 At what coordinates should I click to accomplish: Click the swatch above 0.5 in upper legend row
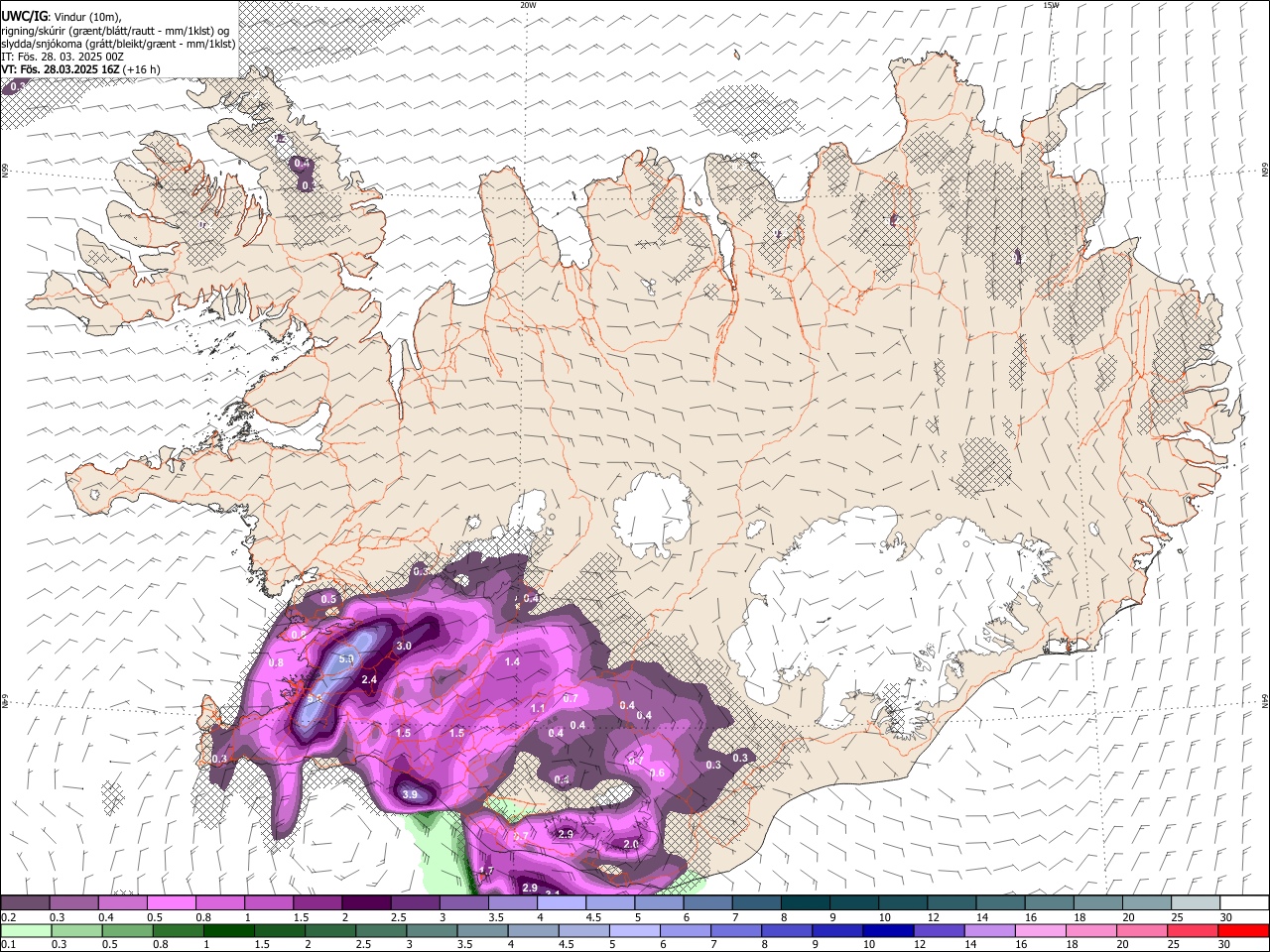[x=171, y=902]
